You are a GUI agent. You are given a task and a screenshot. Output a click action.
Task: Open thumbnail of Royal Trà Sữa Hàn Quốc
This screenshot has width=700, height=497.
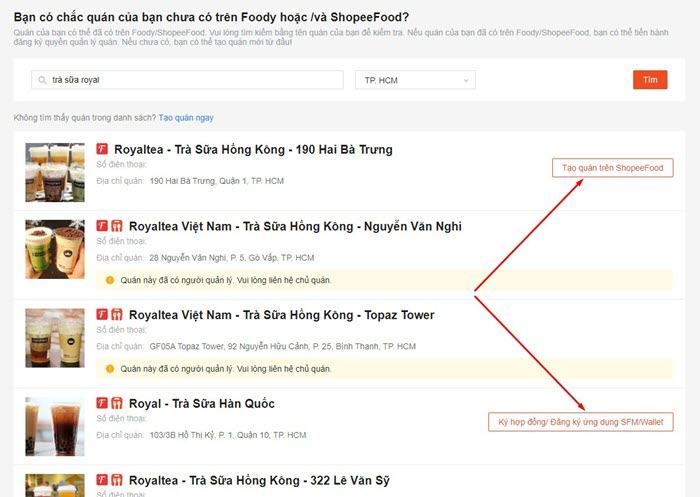pyautogui.click(x=55, y=426)
